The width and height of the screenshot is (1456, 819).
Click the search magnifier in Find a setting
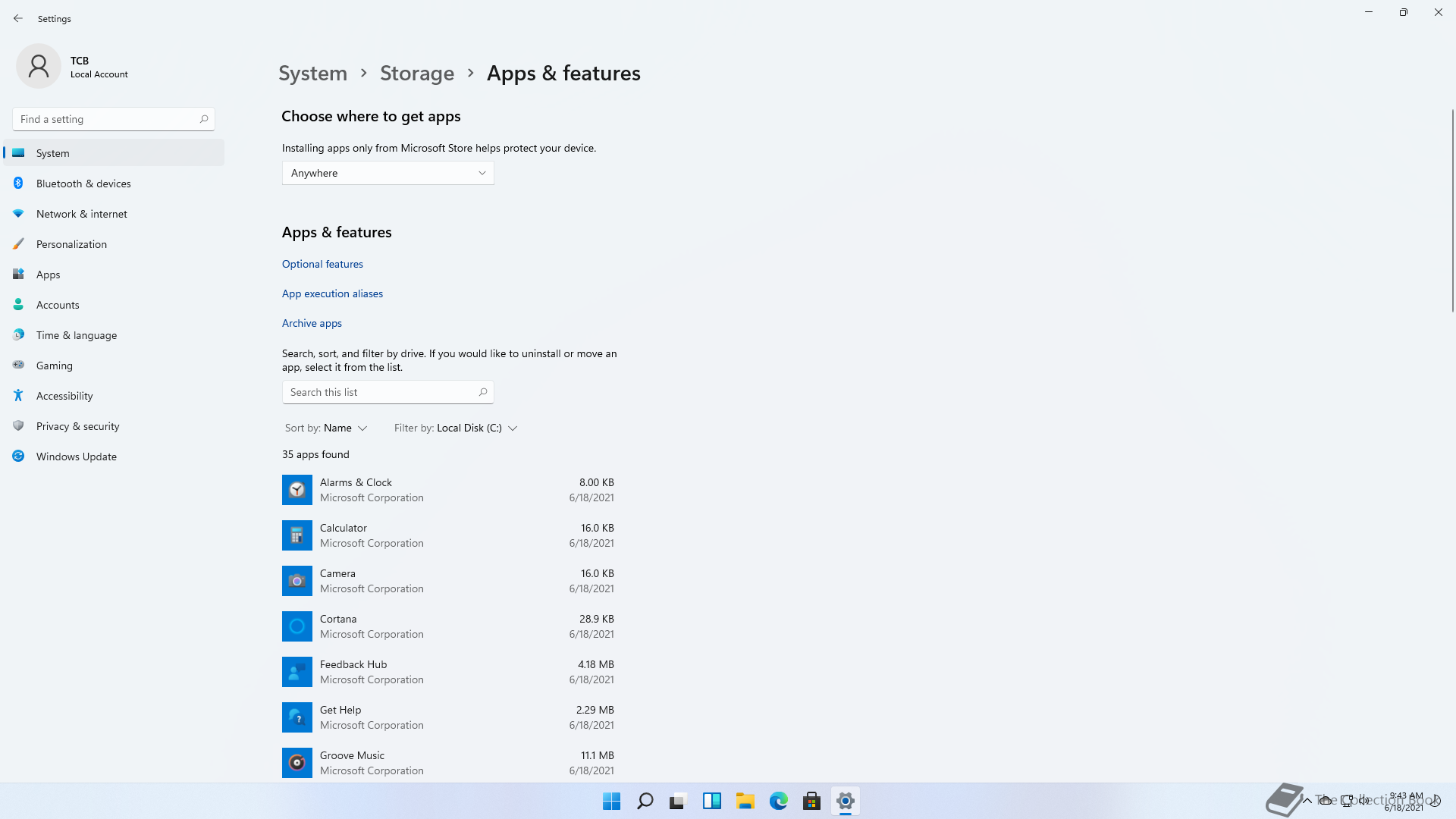[x=204, y=119]
